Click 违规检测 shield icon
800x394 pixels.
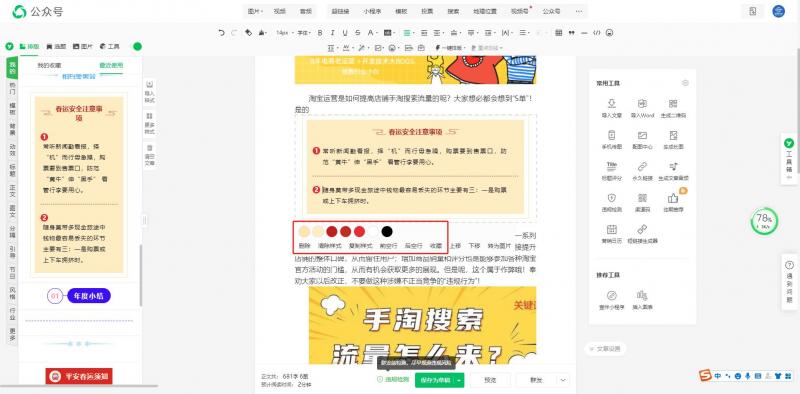point(611,198)
